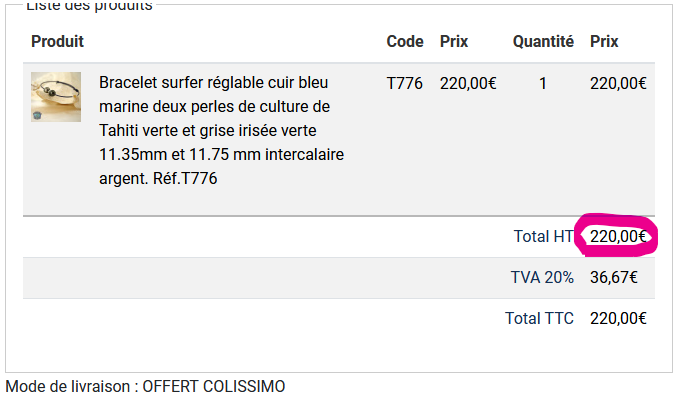Click the TVA 20% label
The width and height of the screenshot is (693, 393).
(542, 278)
